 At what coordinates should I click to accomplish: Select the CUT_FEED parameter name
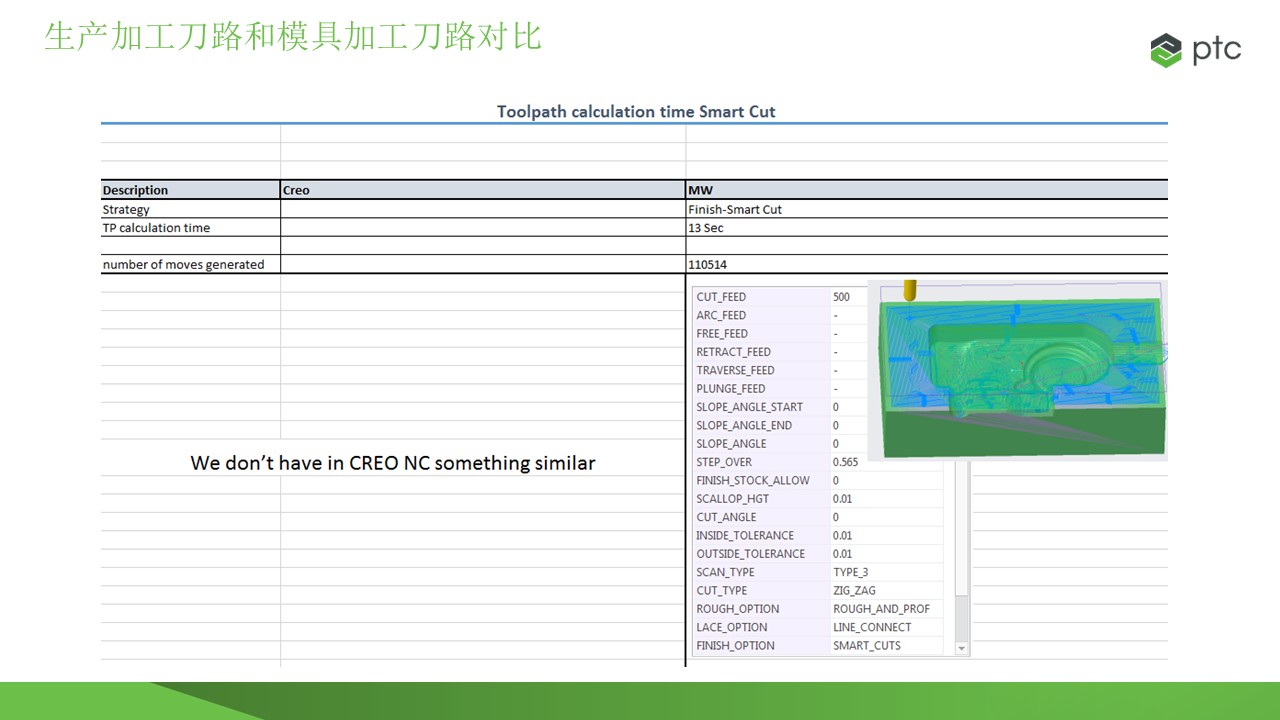721,297
